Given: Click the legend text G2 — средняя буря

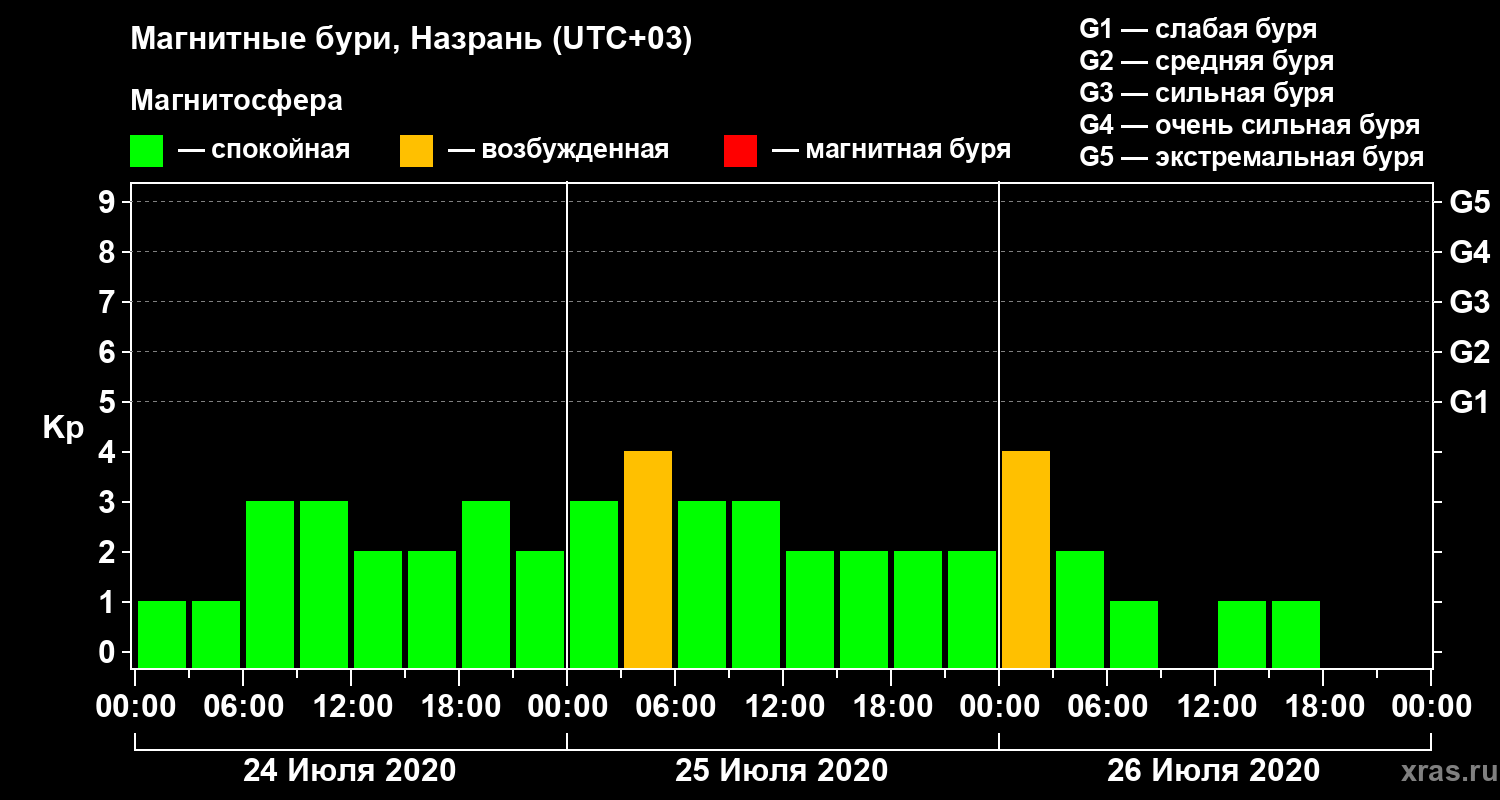Looking at the screenshot, I should 1207,61.
